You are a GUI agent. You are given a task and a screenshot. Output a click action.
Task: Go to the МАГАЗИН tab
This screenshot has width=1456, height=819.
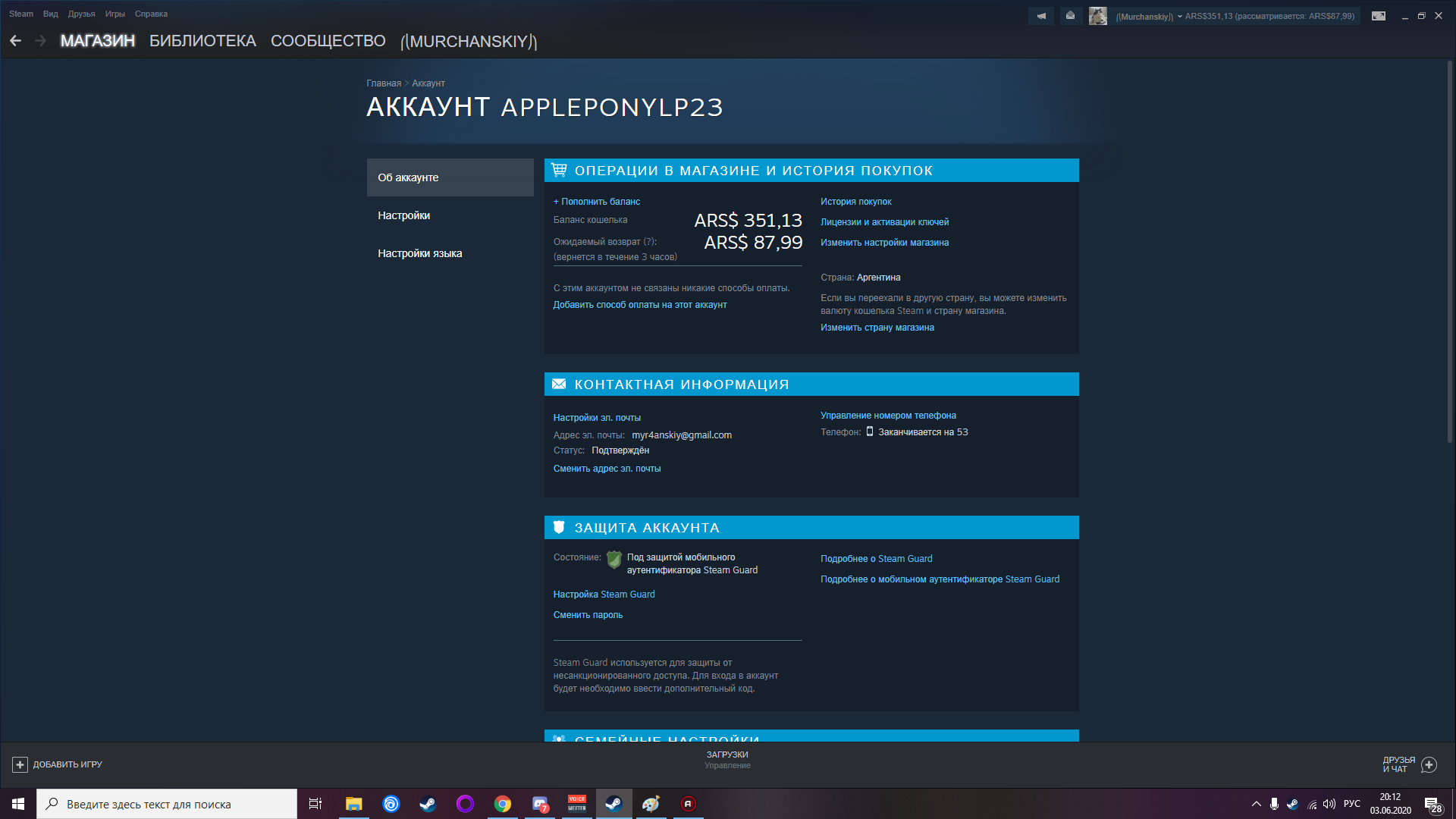[x=98, y=41]
